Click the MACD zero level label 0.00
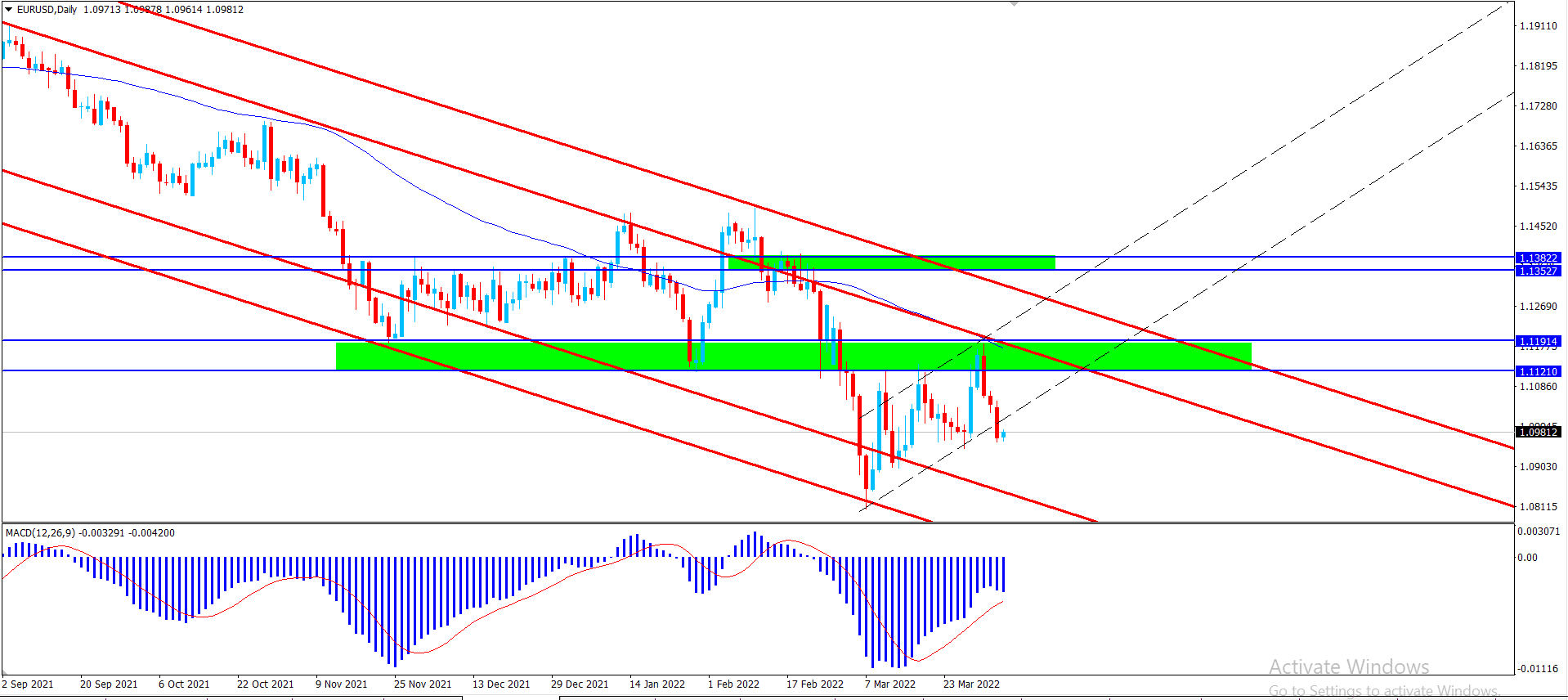Viewport: 1568px width, 700px height. 1527,558
